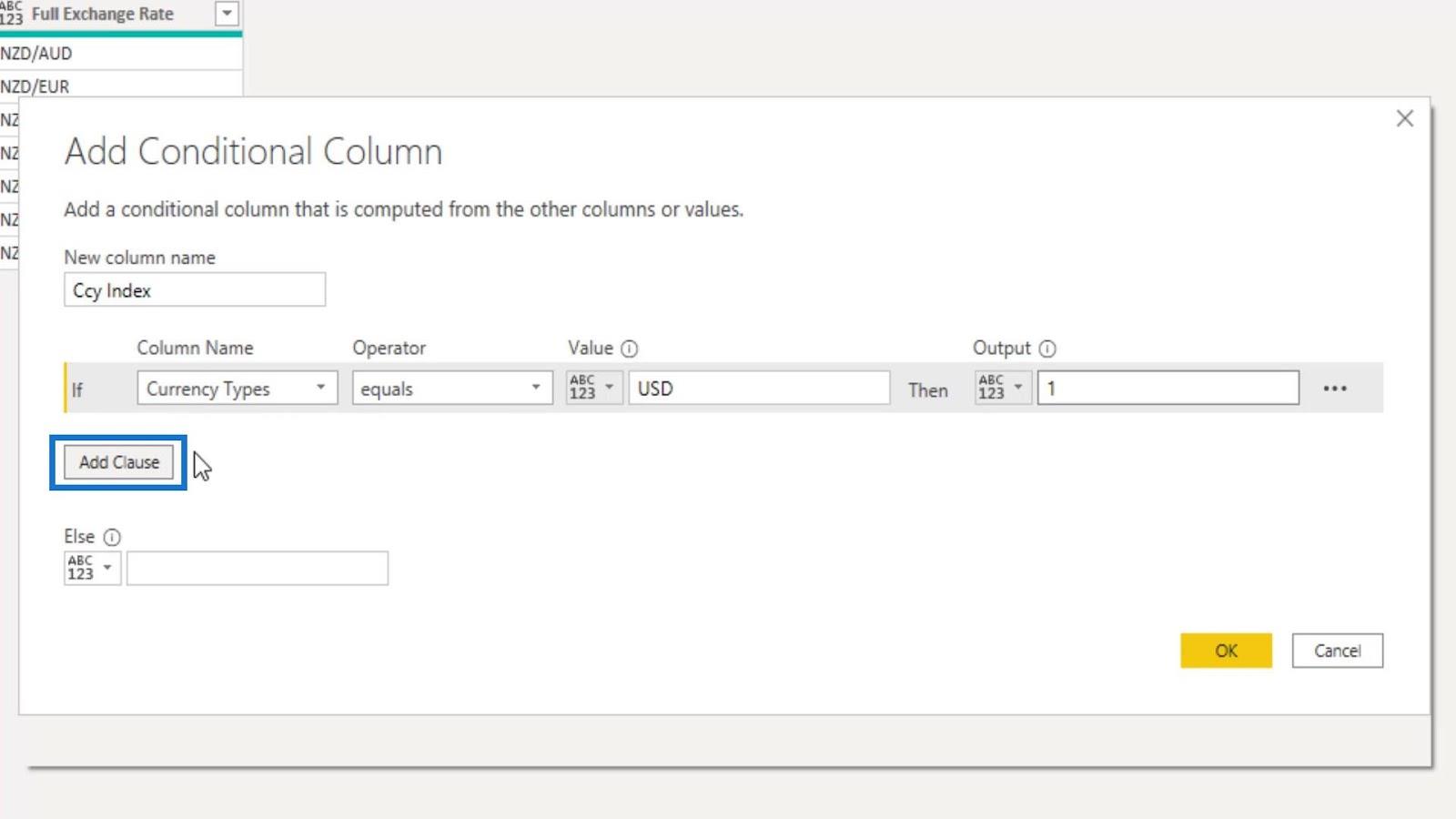Cancel the conditional column dialog
The height and width of the screenshot is (819, 1456).
[x=1337, y=651]
